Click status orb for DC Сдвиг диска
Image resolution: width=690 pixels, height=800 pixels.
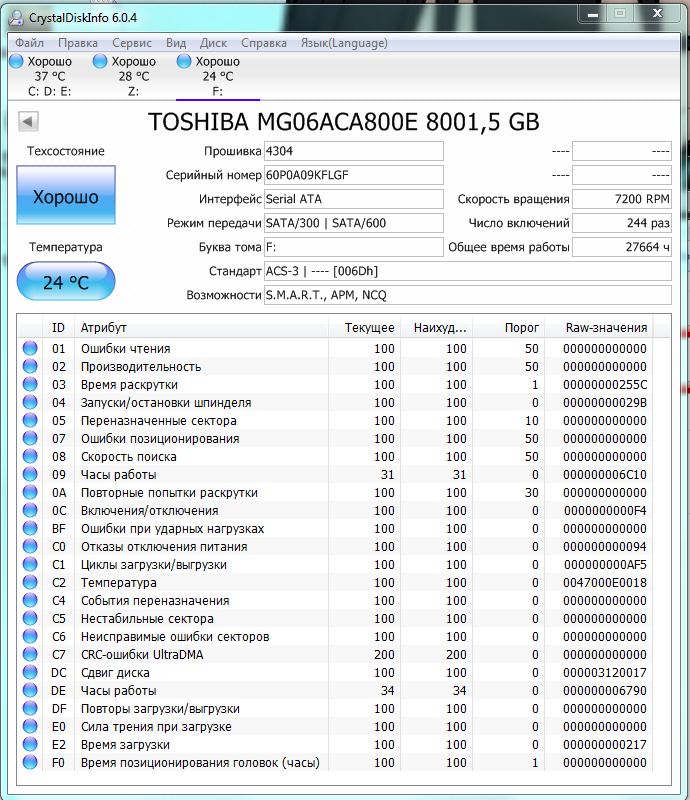click(30, 672)
